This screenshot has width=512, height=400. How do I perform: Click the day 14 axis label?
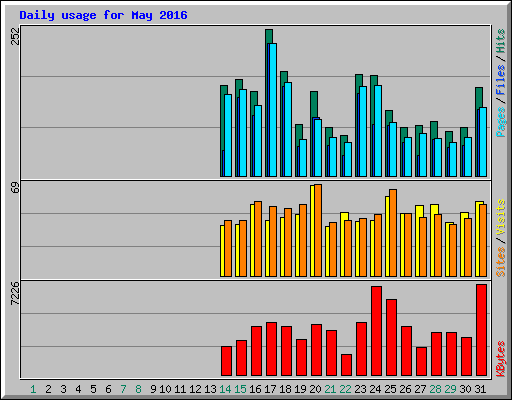click(x=225, y=389)
